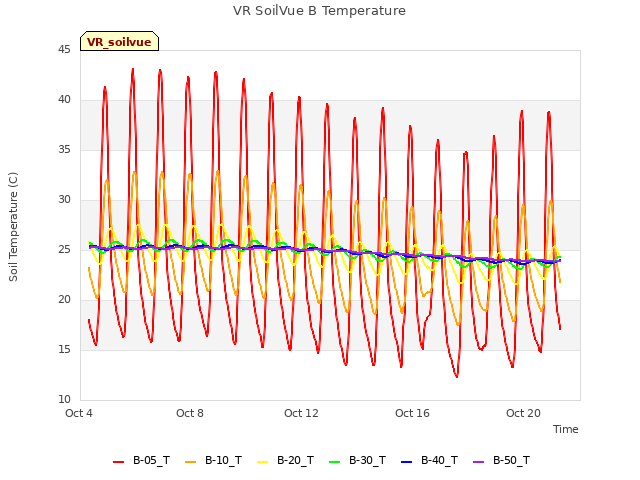Click the 35 y-axis tick label

64,149
